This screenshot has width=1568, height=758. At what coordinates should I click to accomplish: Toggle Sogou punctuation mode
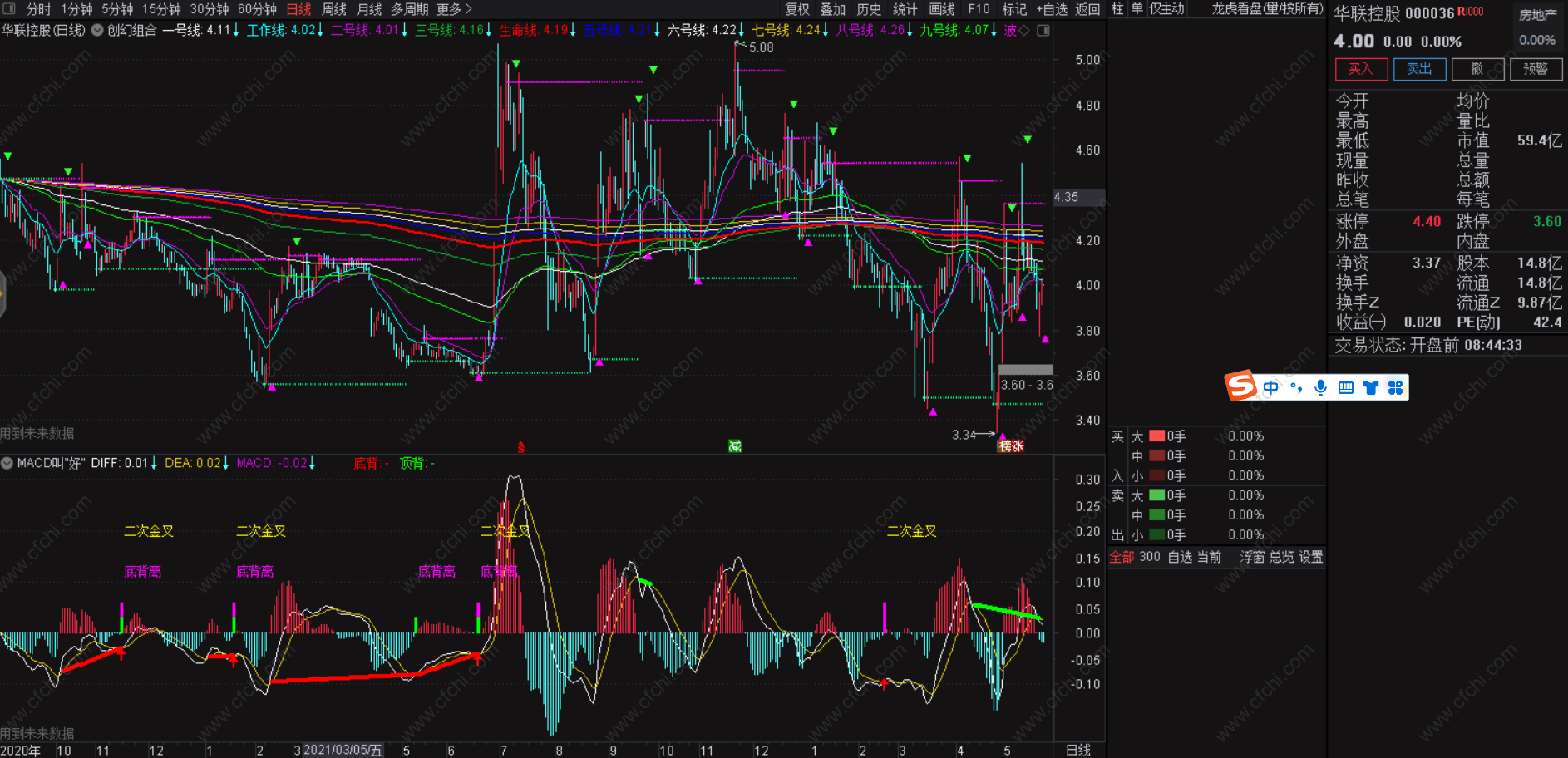1296,387
